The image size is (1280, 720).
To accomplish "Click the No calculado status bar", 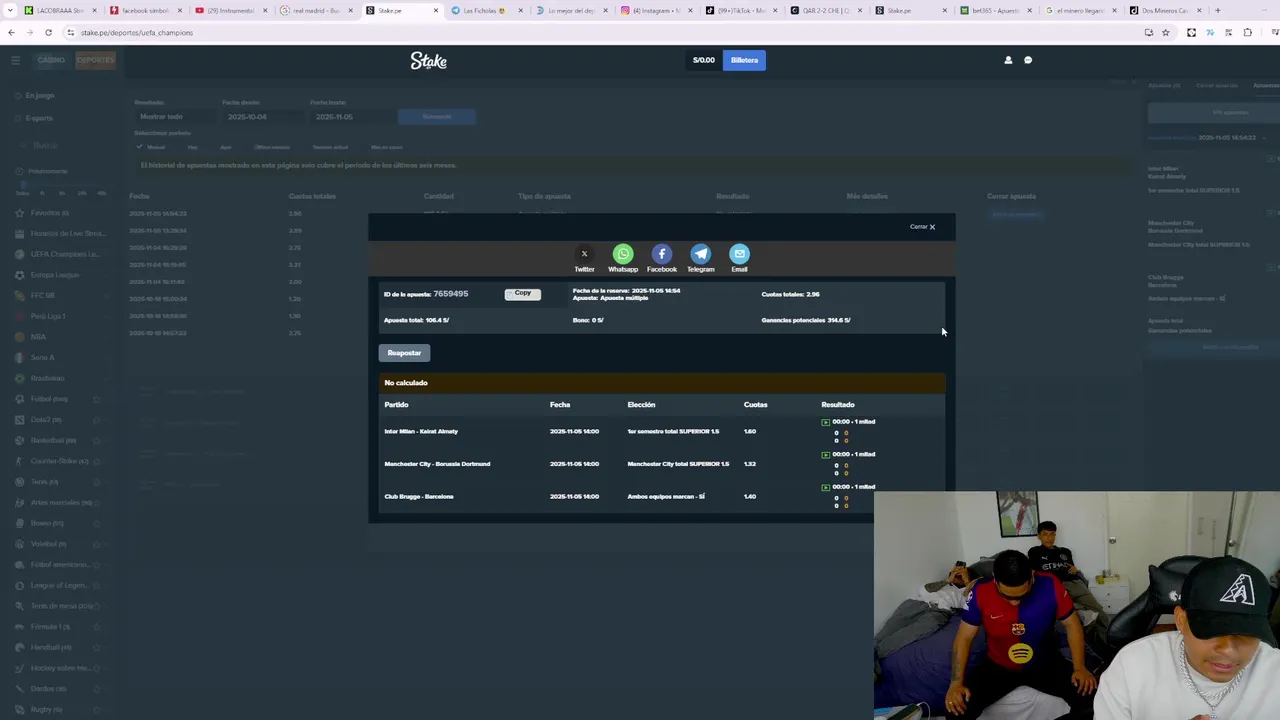I will [661, 383].
